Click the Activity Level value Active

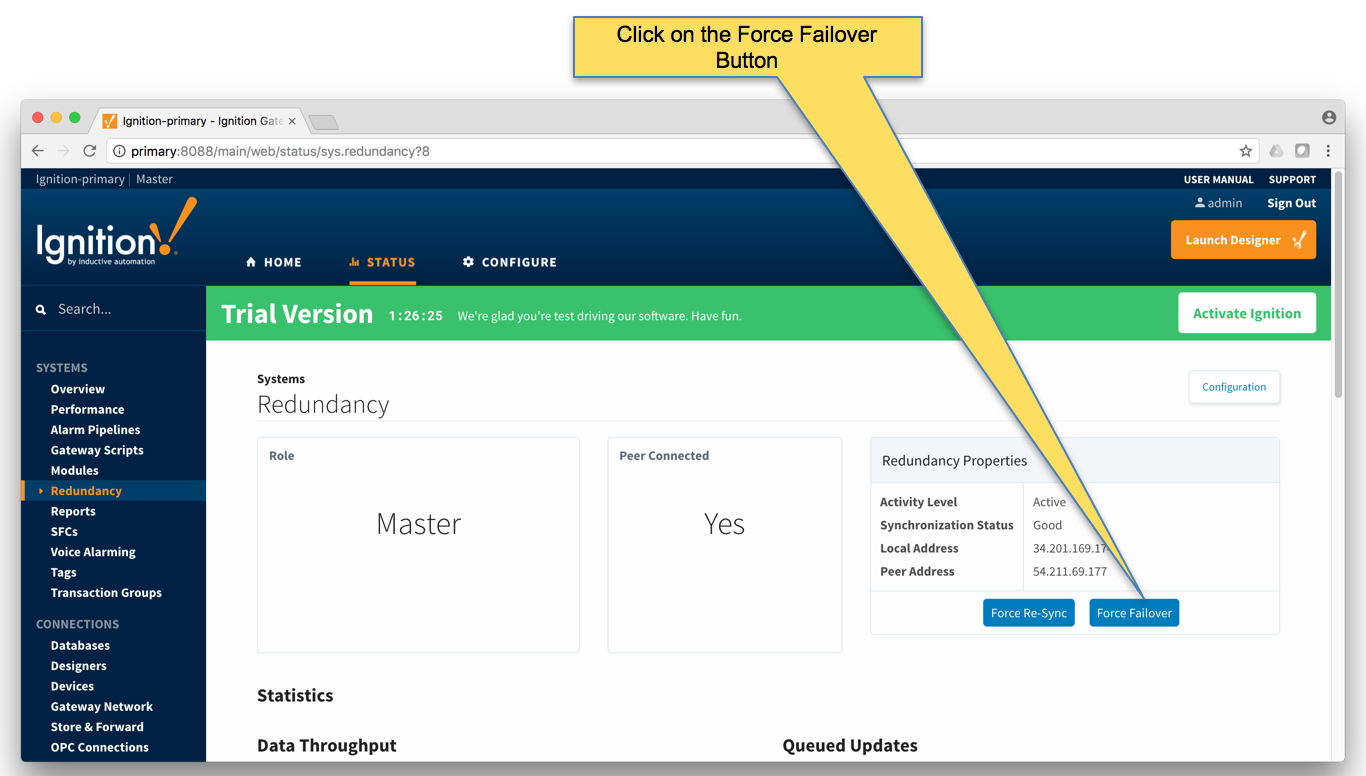click(x=1049, y=502)
